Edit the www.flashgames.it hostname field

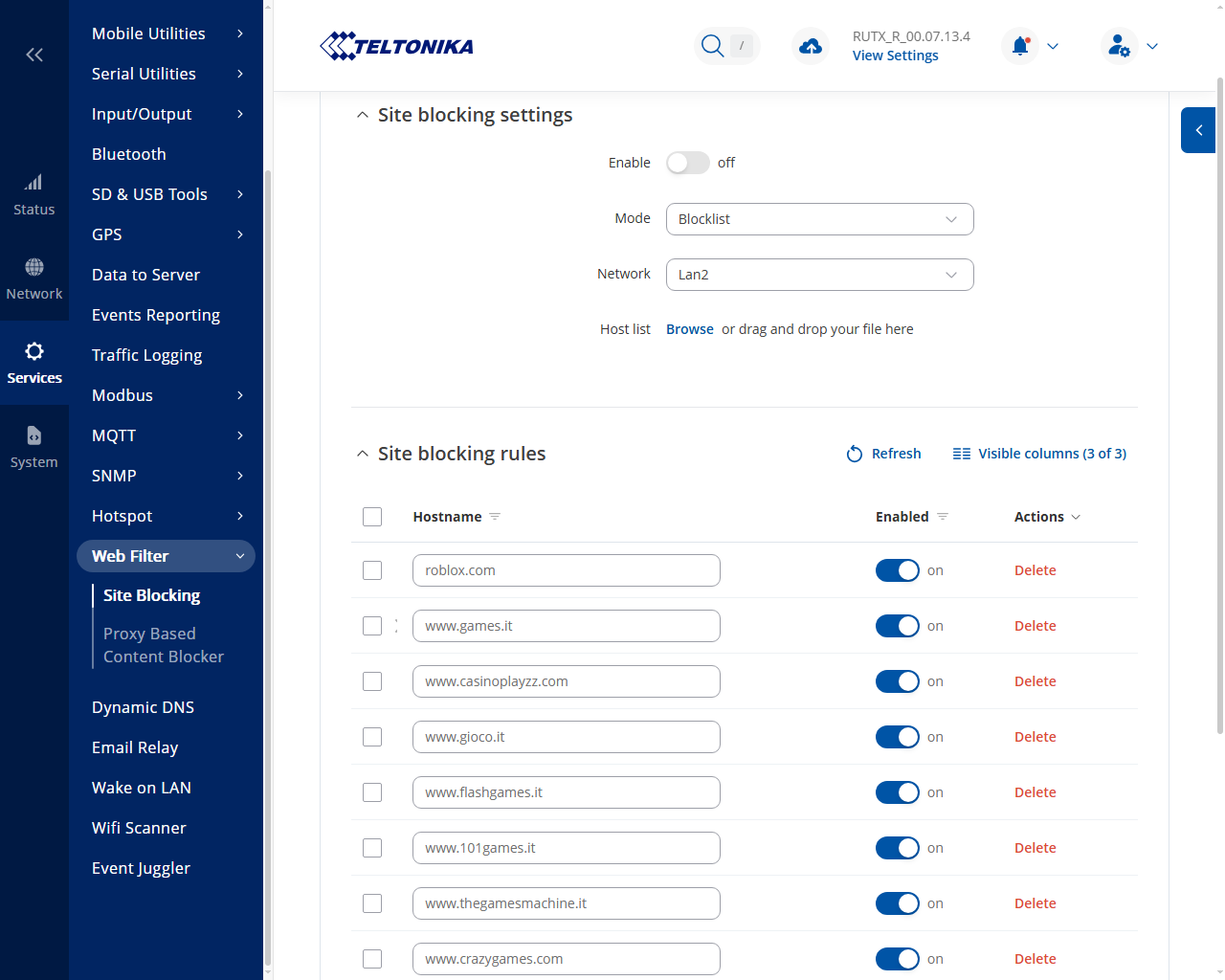coord(567,792)
